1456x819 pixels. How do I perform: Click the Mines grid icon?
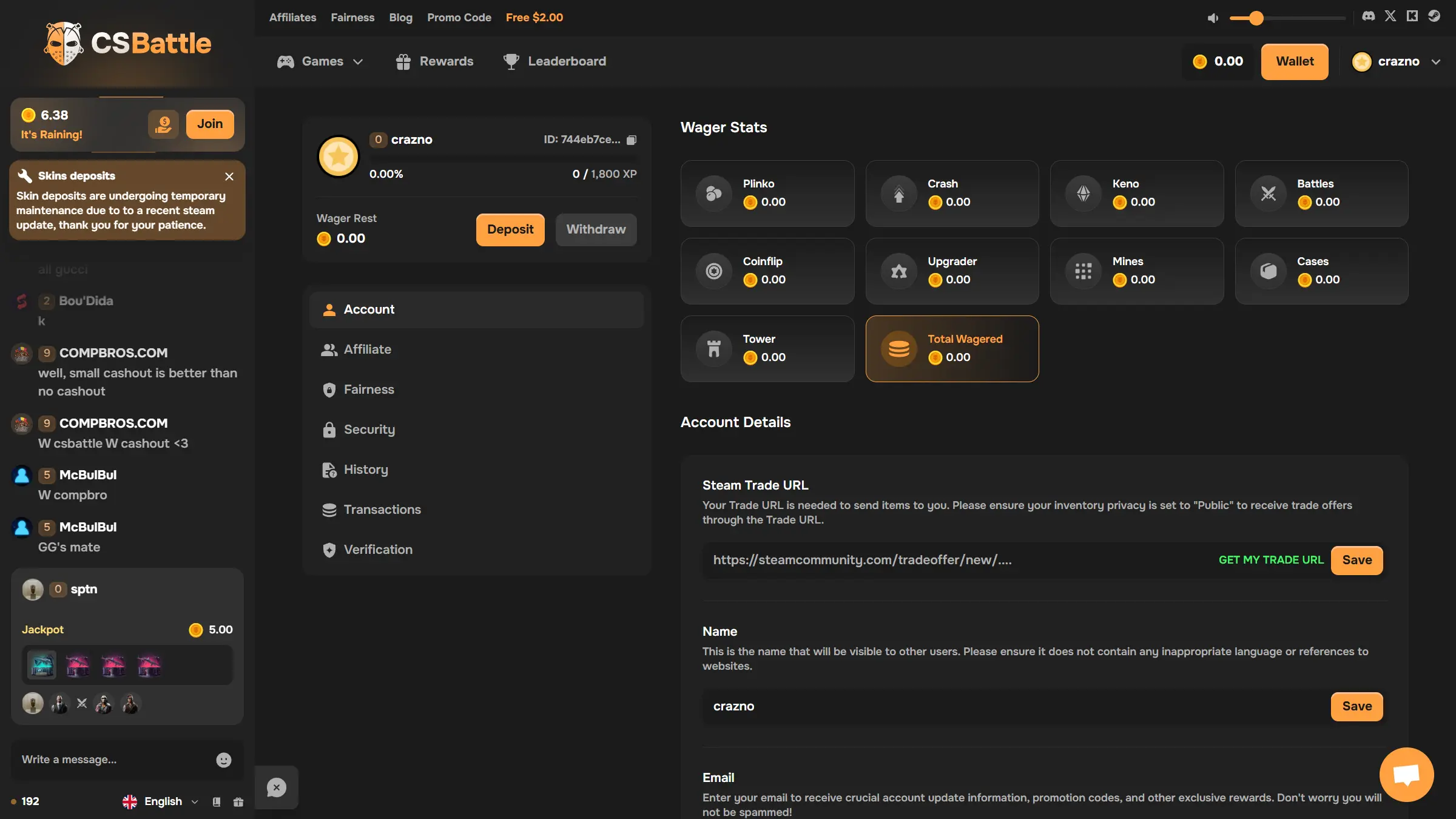click(1084, 271)
